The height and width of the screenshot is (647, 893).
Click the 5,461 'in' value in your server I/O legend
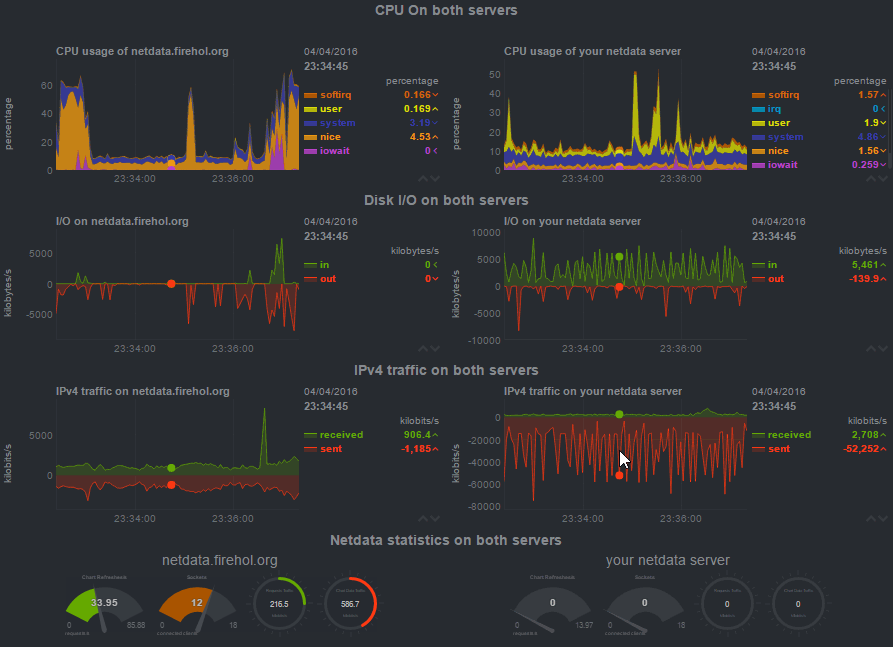[865, 265]
